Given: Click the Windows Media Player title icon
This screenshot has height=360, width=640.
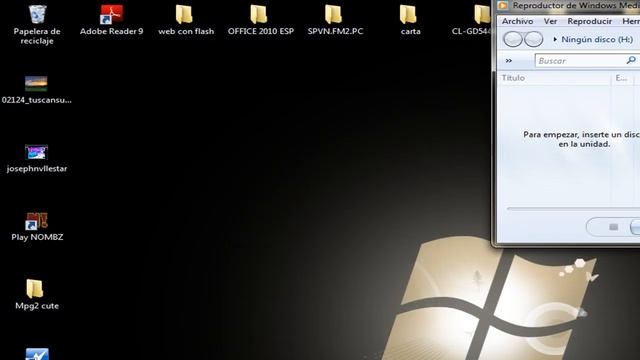Looking at the screenshot, I should coord(503,6).
